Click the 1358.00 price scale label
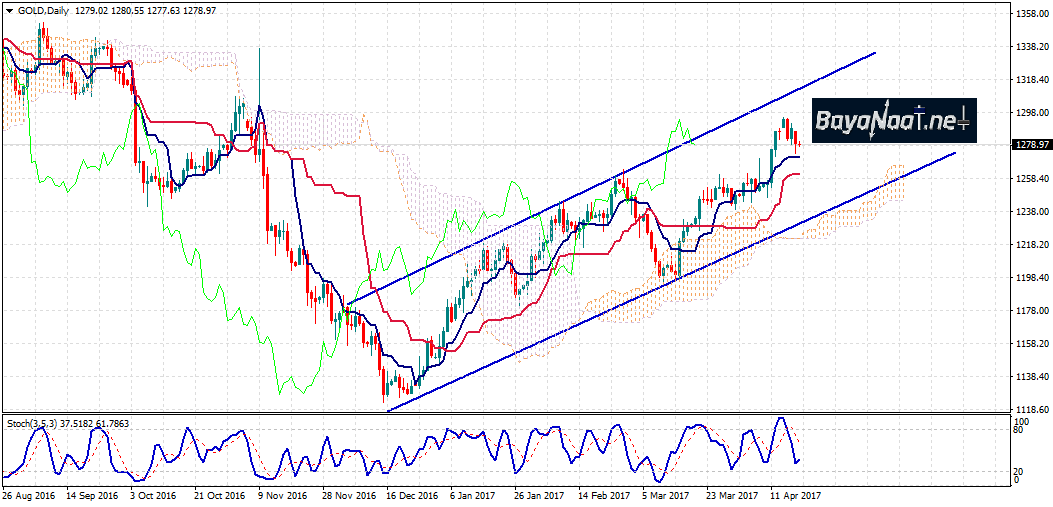The image size is (1053, 507). 1029,14
